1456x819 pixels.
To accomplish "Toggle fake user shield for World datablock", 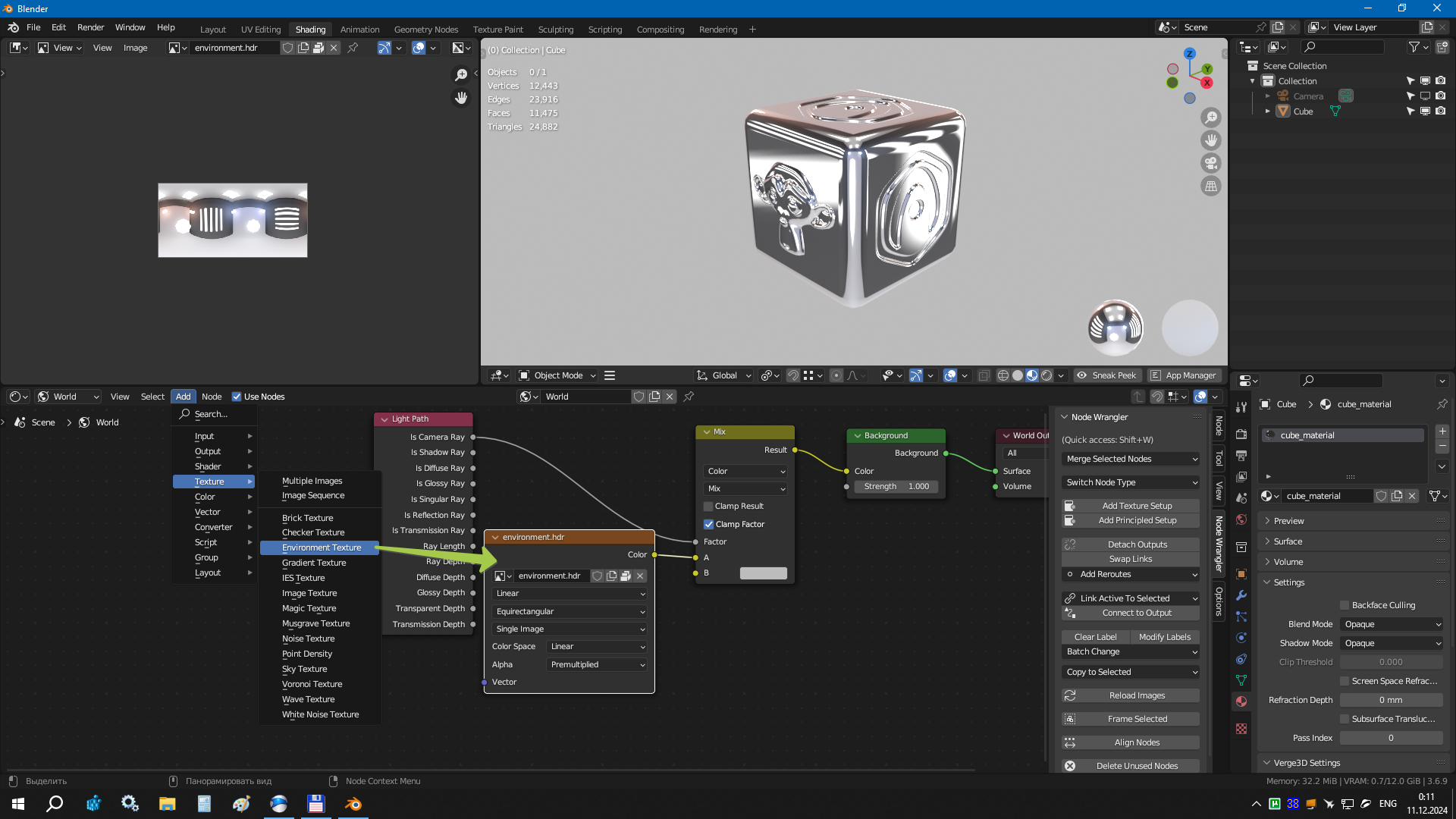I will click(x=639, y=397).
